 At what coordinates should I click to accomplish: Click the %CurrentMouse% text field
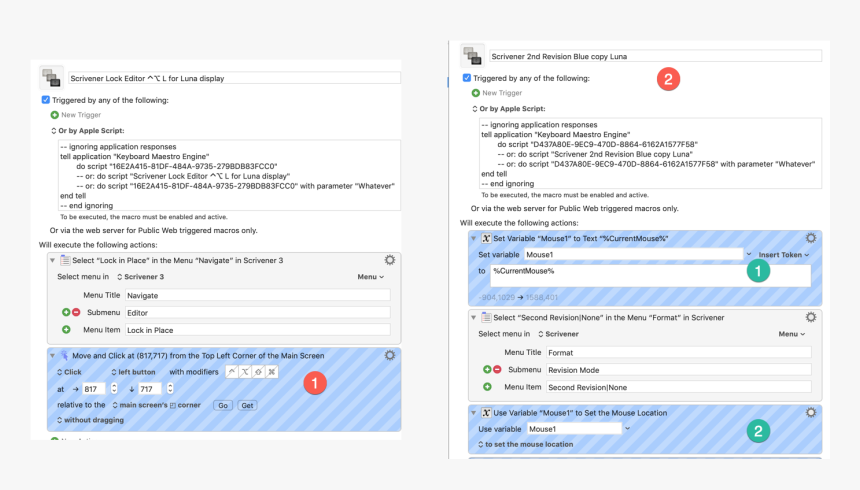pos(650,276)
